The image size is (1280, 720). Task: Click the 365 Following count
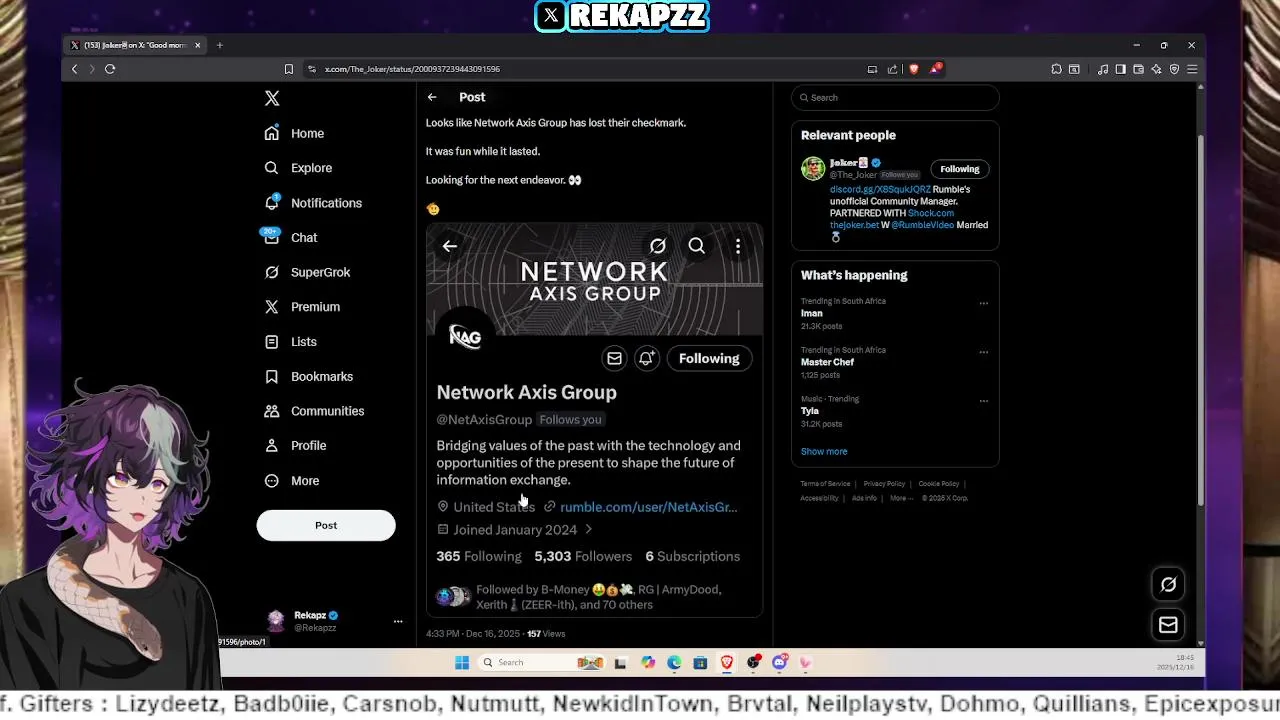click(x=479, y=556)
